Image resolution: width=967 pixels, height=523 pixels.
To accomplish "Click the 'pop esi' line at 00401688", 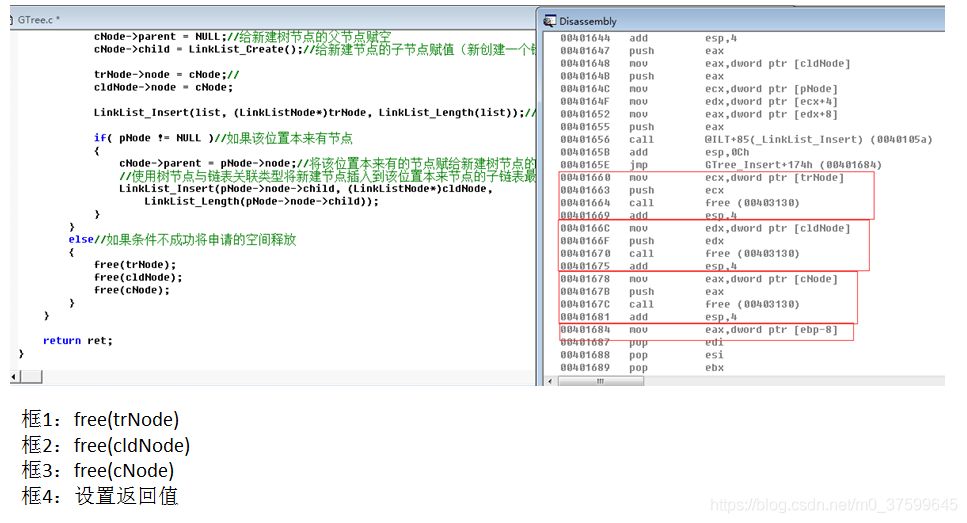I will tap(642, 355).
